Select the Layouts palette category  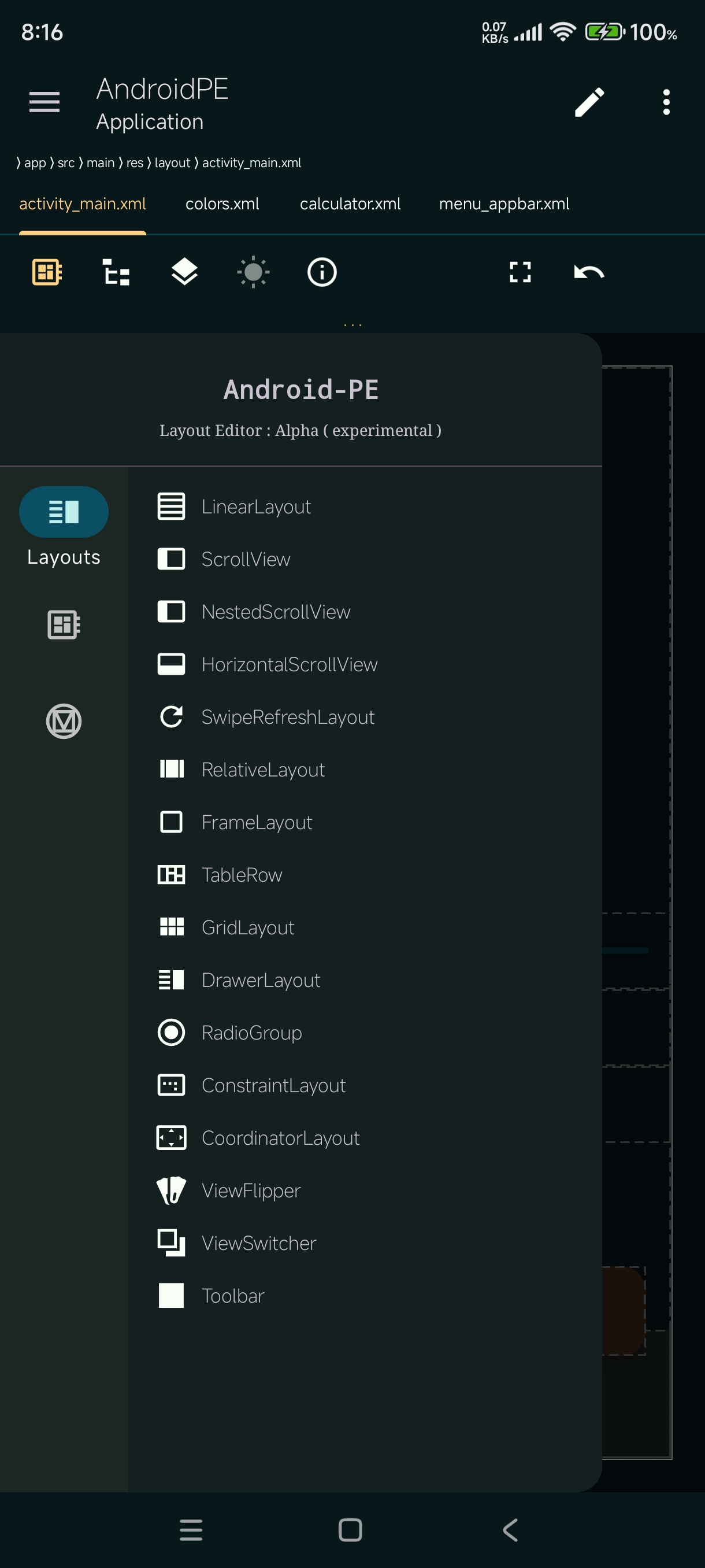tap(64, 512)
